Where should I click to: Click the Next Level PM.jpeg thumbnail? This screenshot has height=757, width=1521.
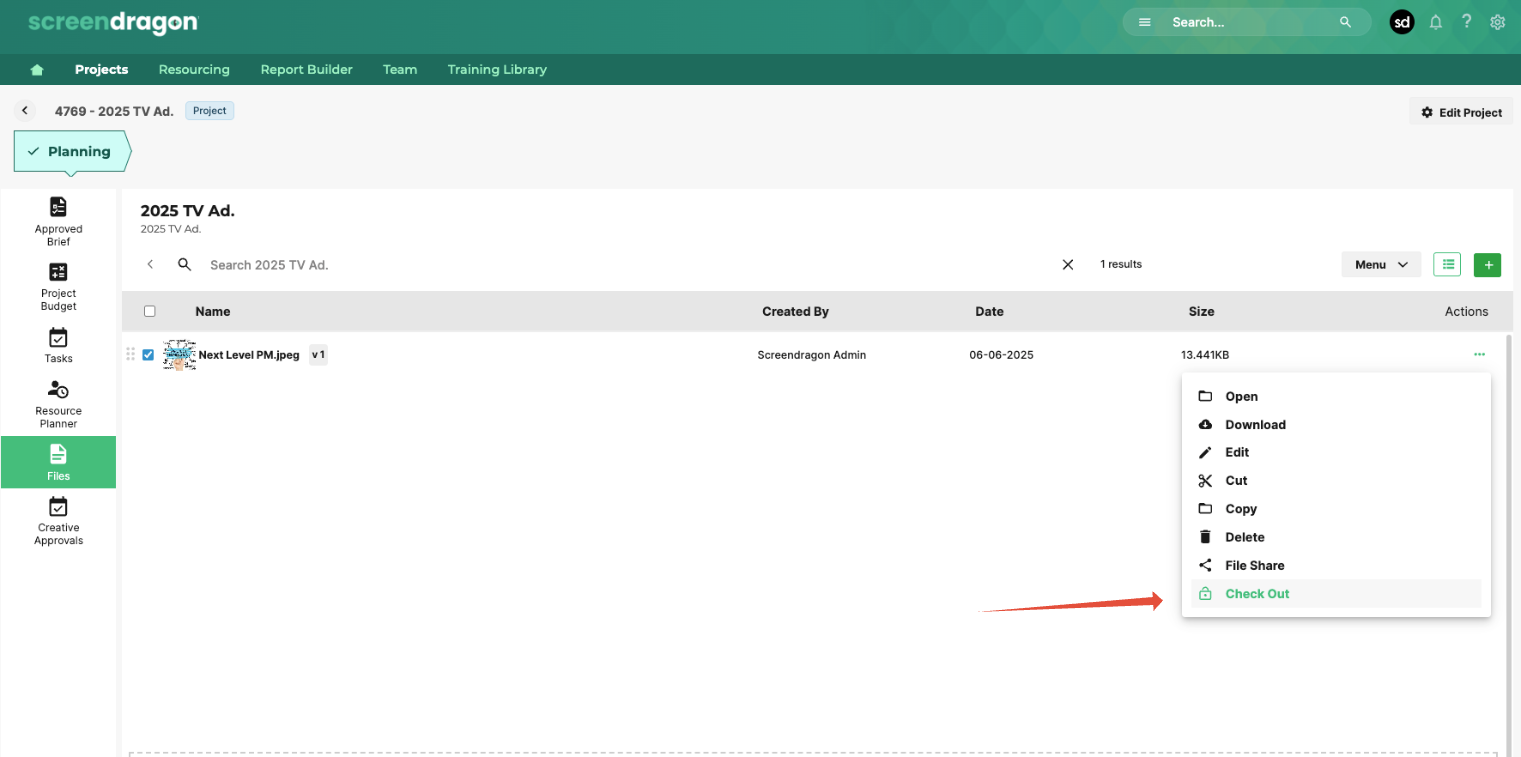coord(179,355)
